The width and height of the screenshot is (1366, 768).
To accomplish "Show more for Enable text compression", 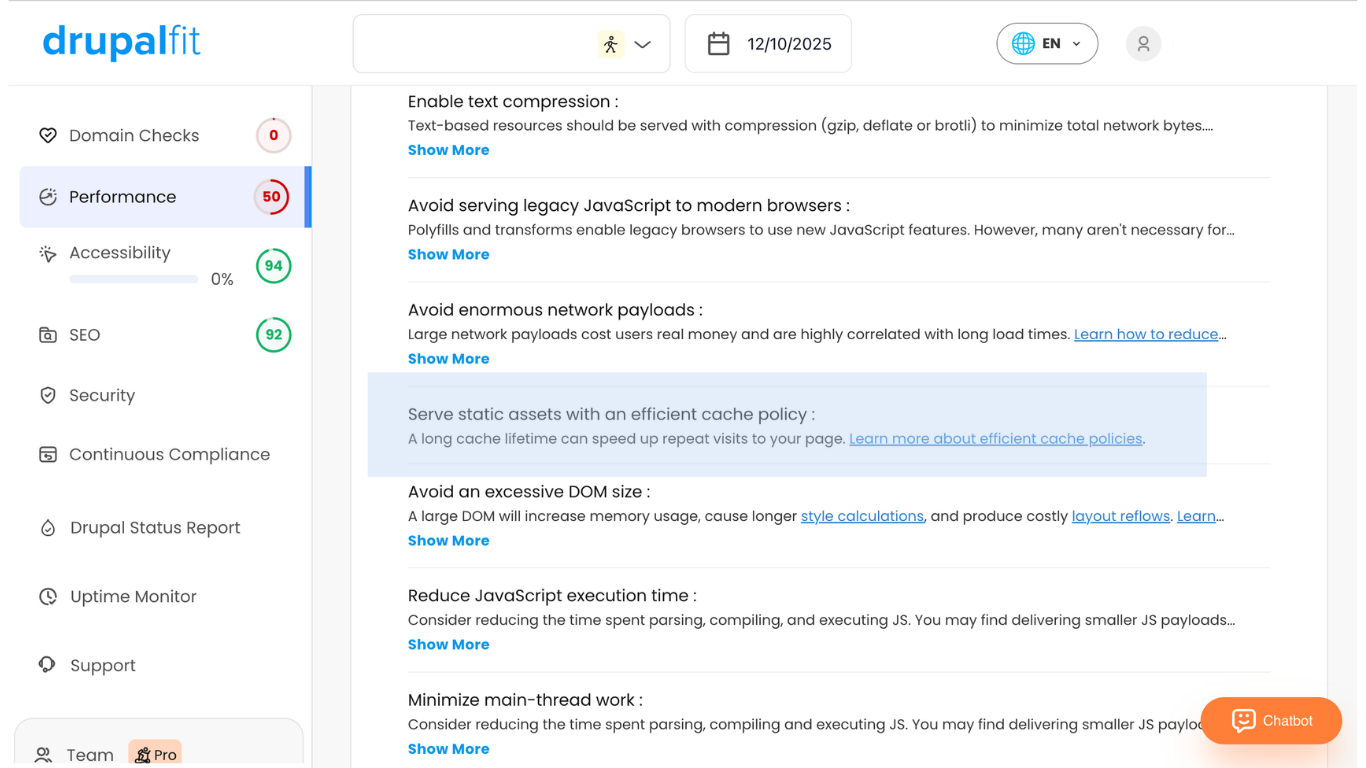I will click(x=448, y=150).
